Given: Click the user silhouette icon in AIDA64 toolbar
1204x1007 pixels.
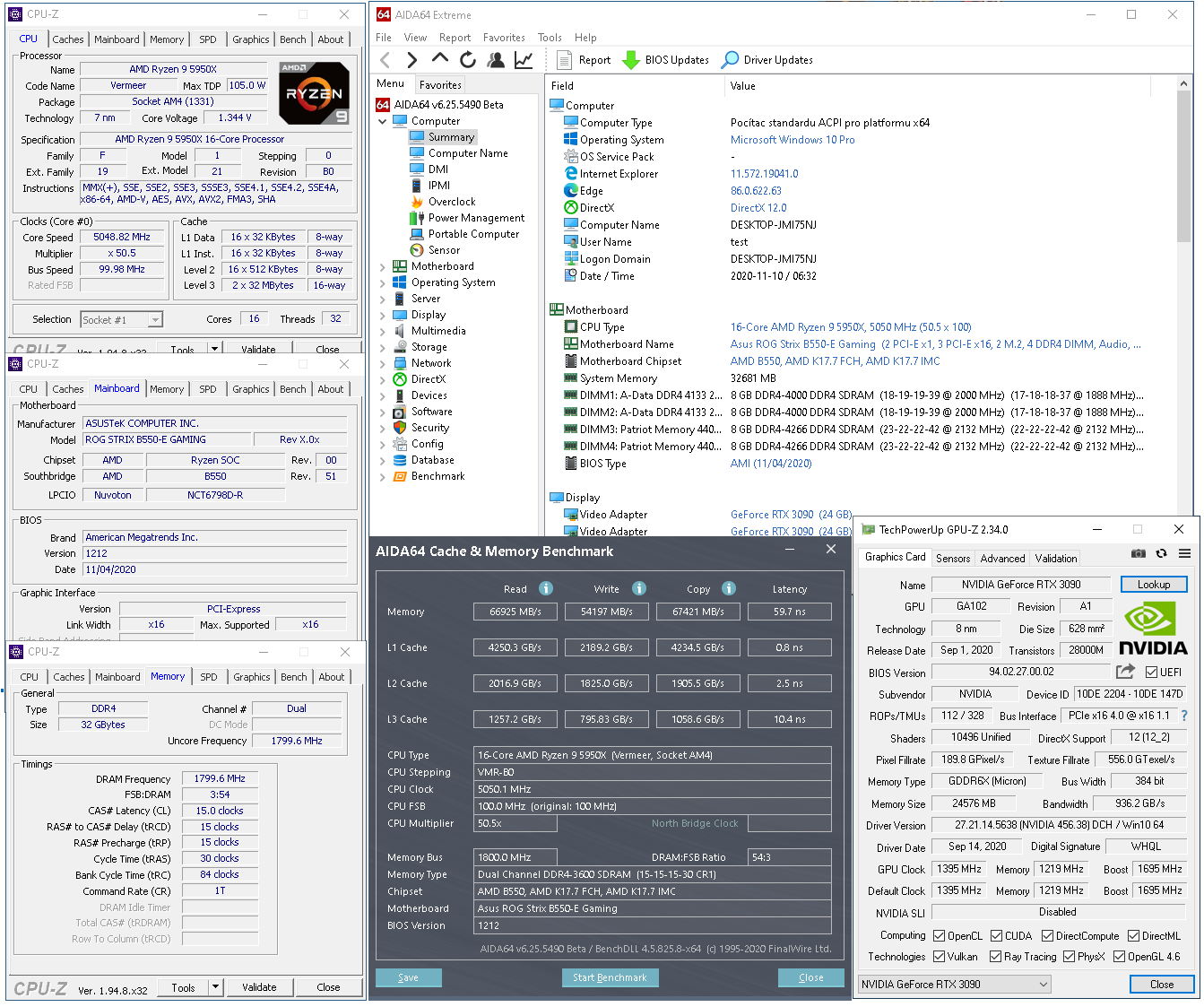Looking at the screenshot, I should (x=496, y=60).
